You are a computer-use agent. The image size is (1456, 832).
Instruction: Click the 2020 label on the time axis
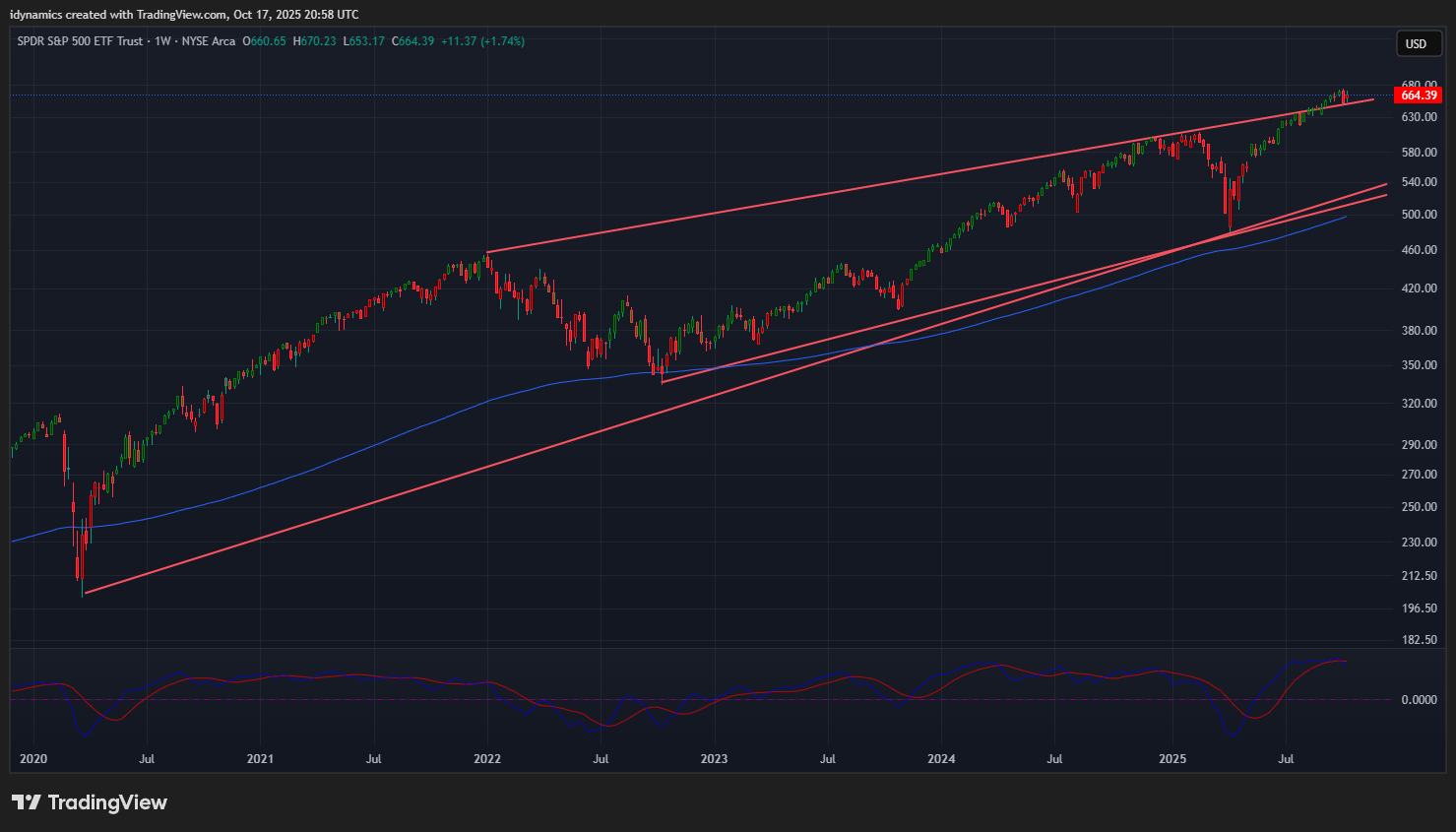tap(33, 759)
